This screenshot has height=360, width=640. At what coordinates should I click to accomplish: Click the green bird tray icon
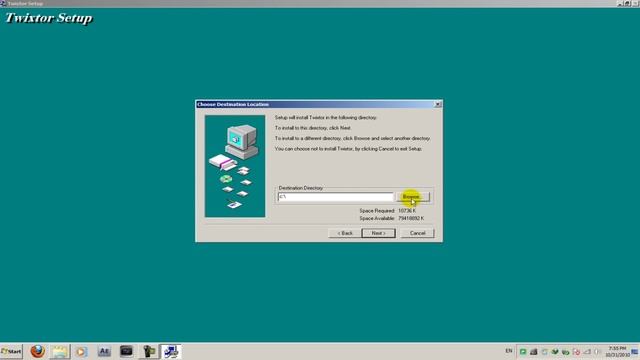[555, 351]
